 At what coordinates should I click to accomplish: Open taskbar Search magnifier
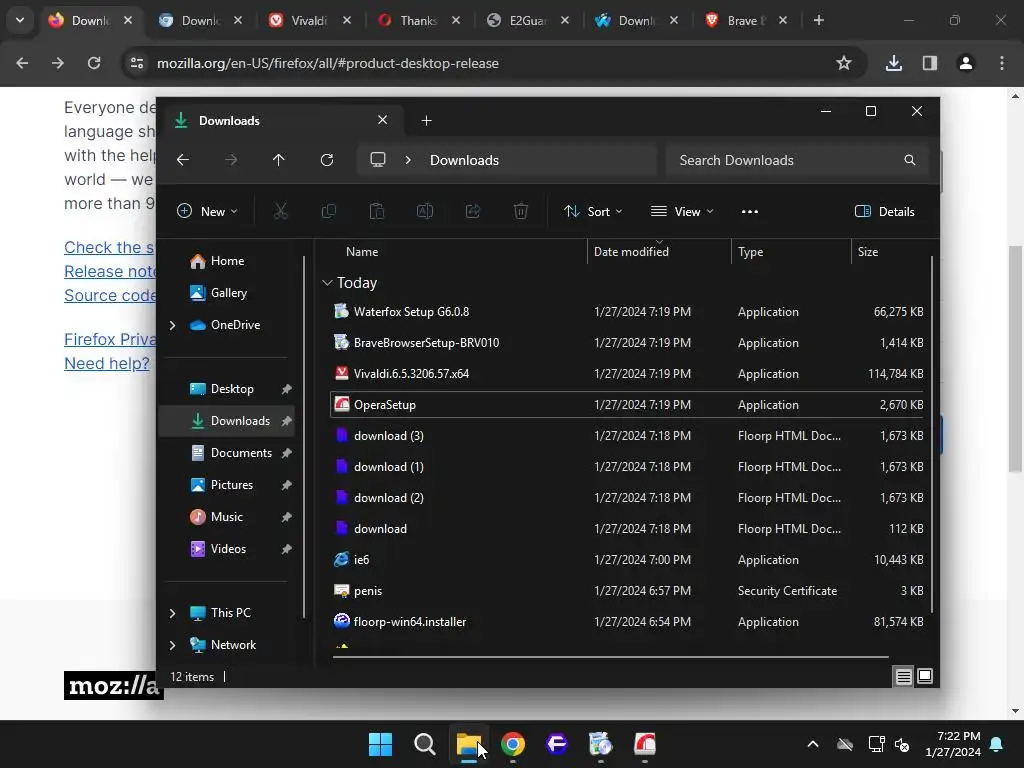[424, 744]
